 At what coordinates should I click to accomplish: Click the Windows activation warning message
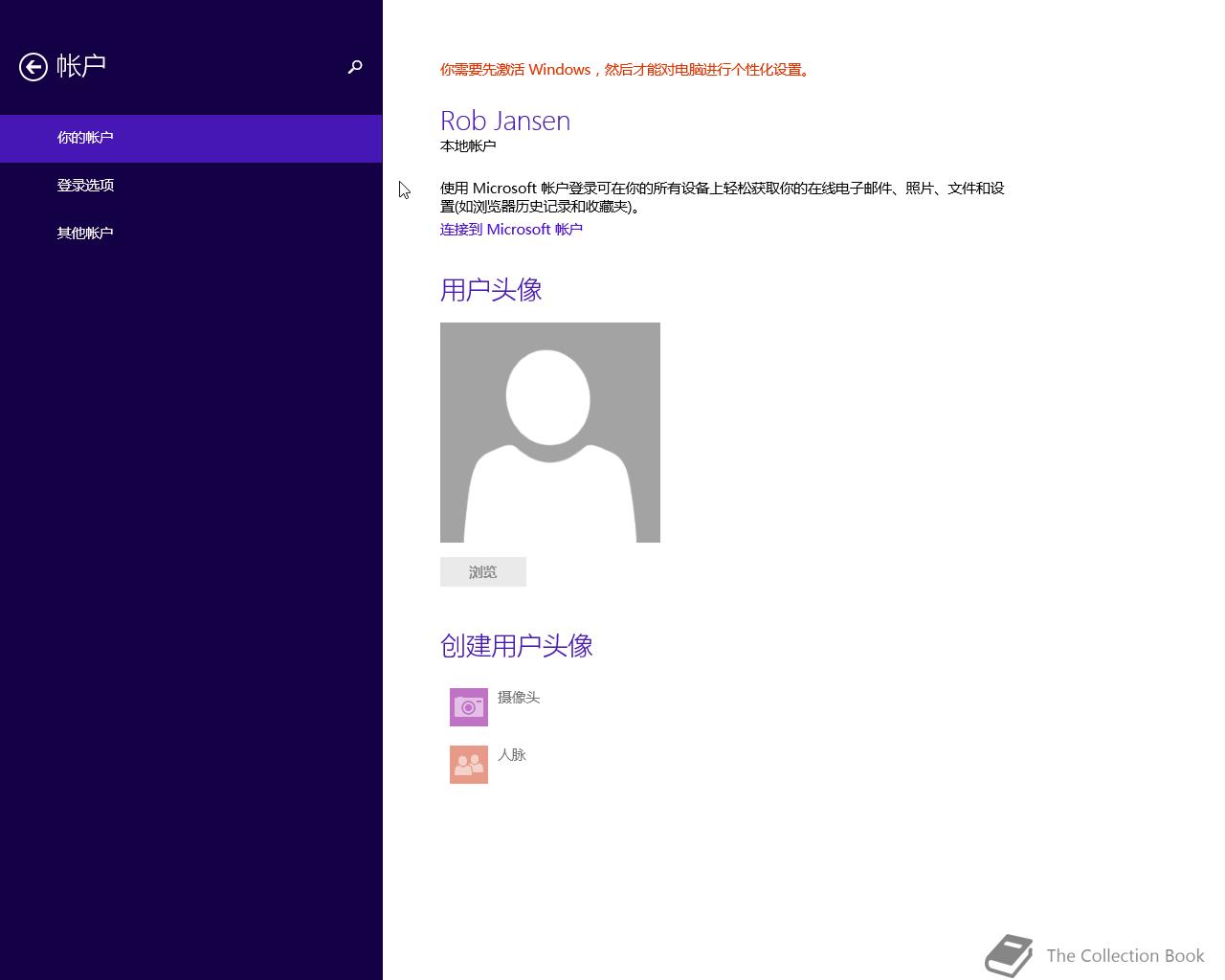pyautogui.click(x=625, y=70)
